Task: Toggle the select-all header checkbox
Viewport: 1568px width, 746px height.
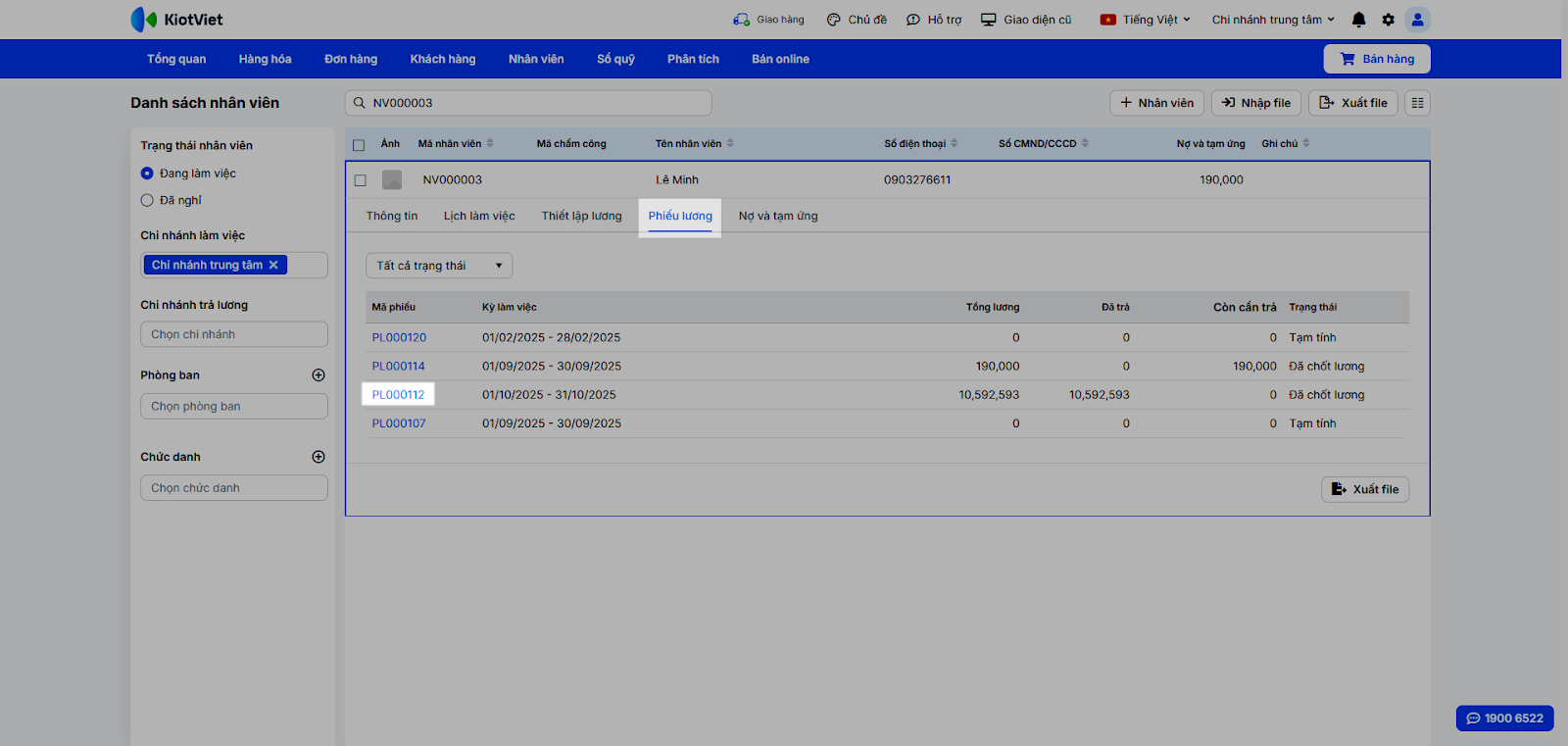Action: [x=359, y=145]
